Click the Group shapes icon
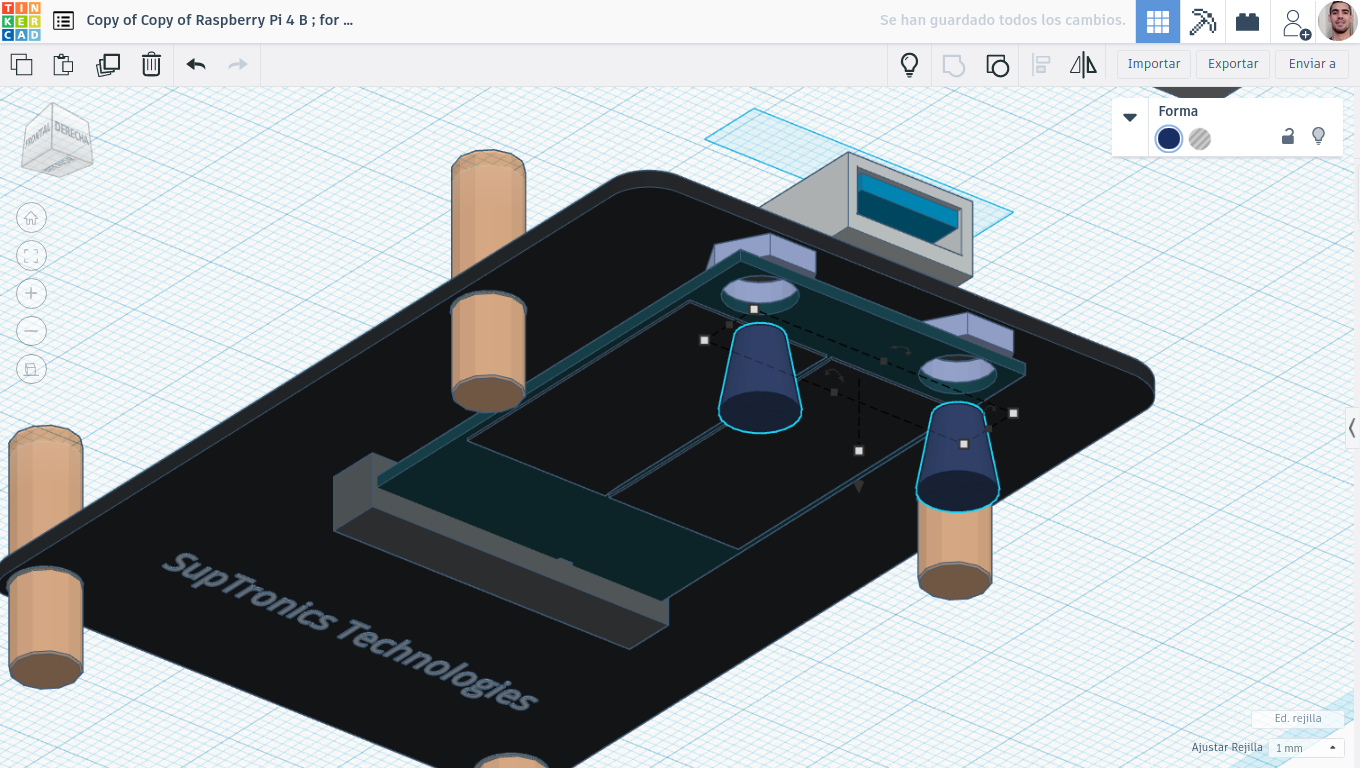1360x768 pixels. point(954,65)
